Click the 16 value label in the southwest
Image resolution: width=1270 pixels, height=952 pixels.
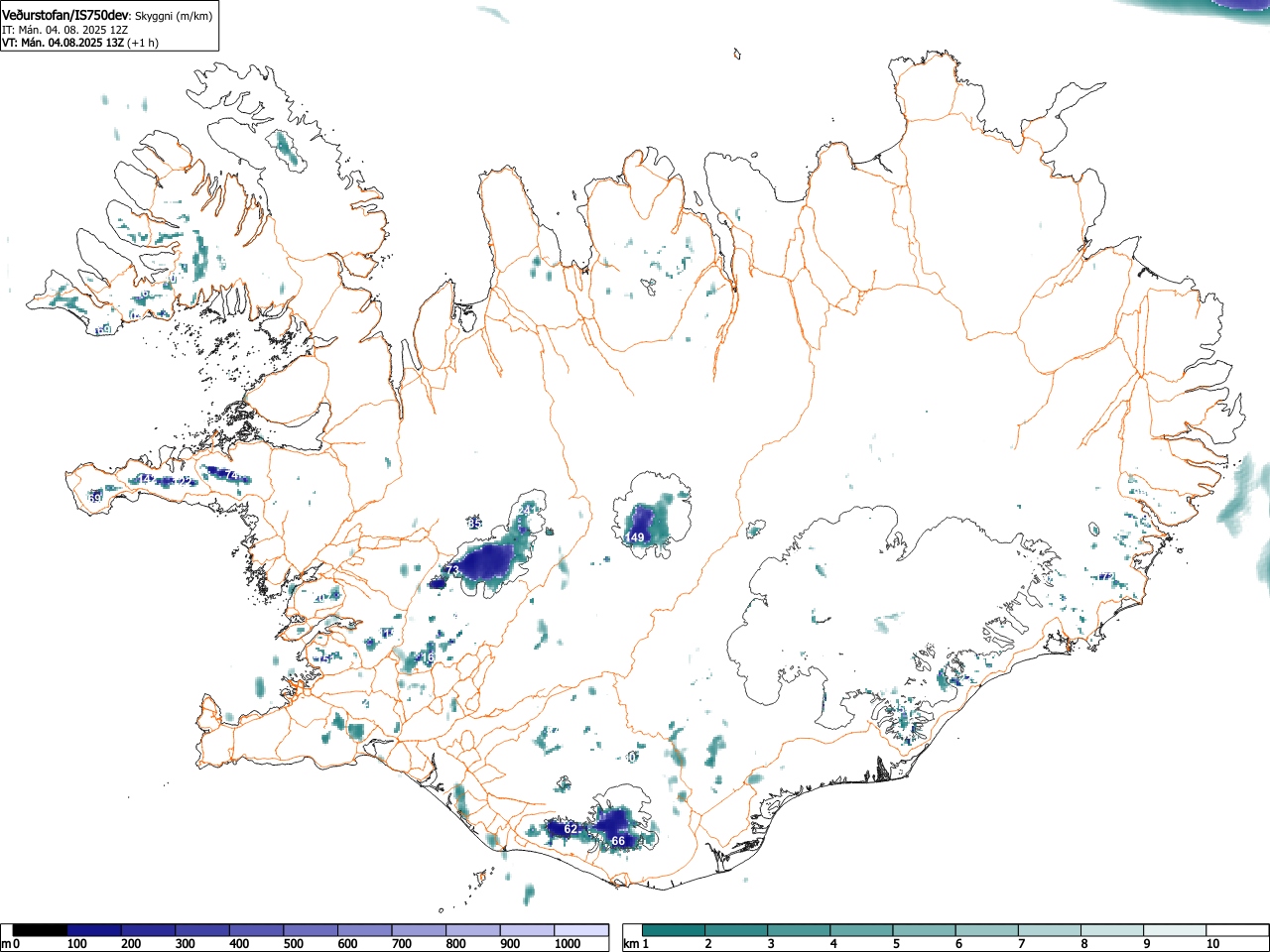pyautogui.click(x=430, y=658)
